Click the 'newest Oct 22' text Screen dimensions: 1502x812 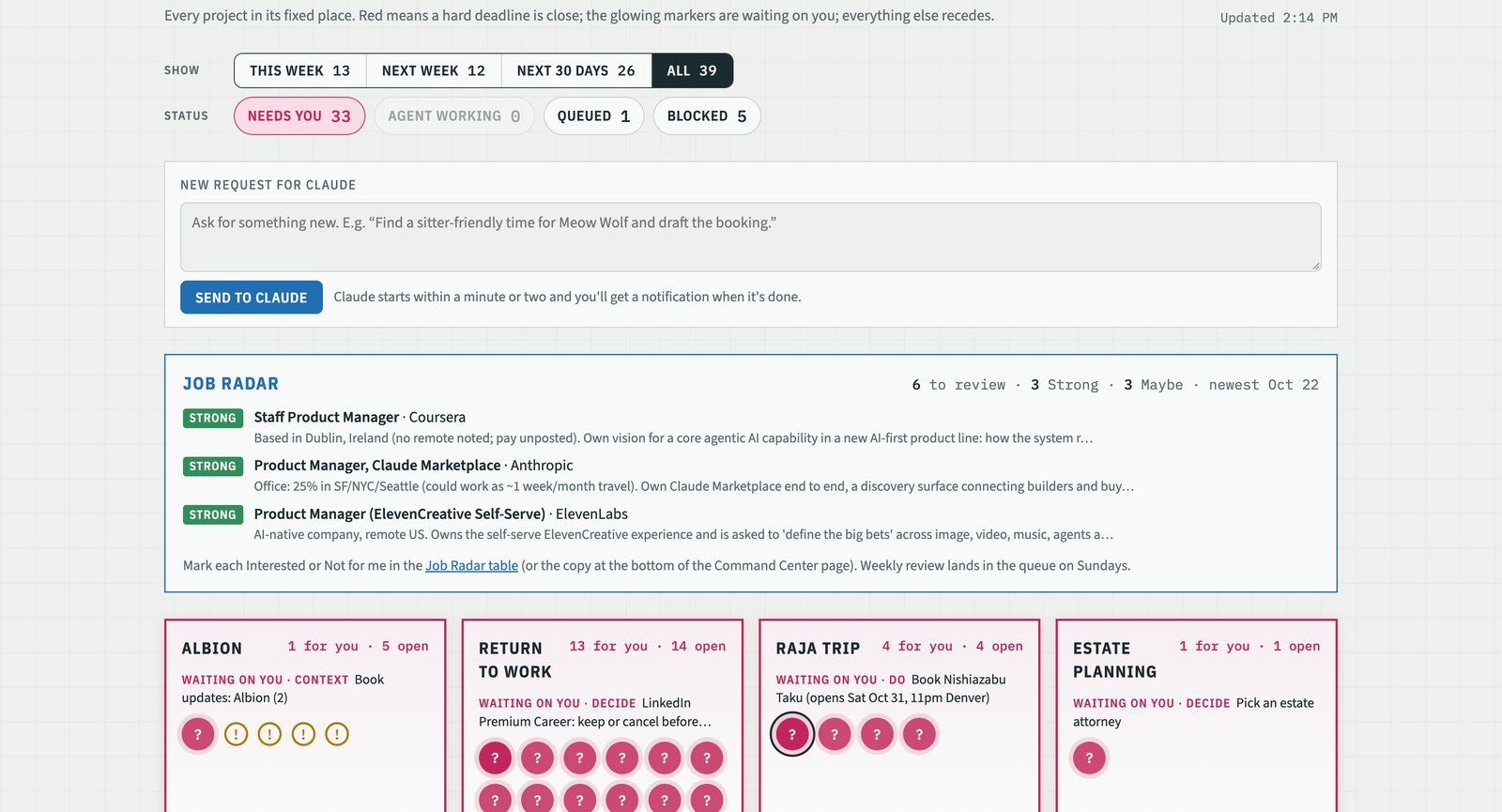coord(1264,385)
